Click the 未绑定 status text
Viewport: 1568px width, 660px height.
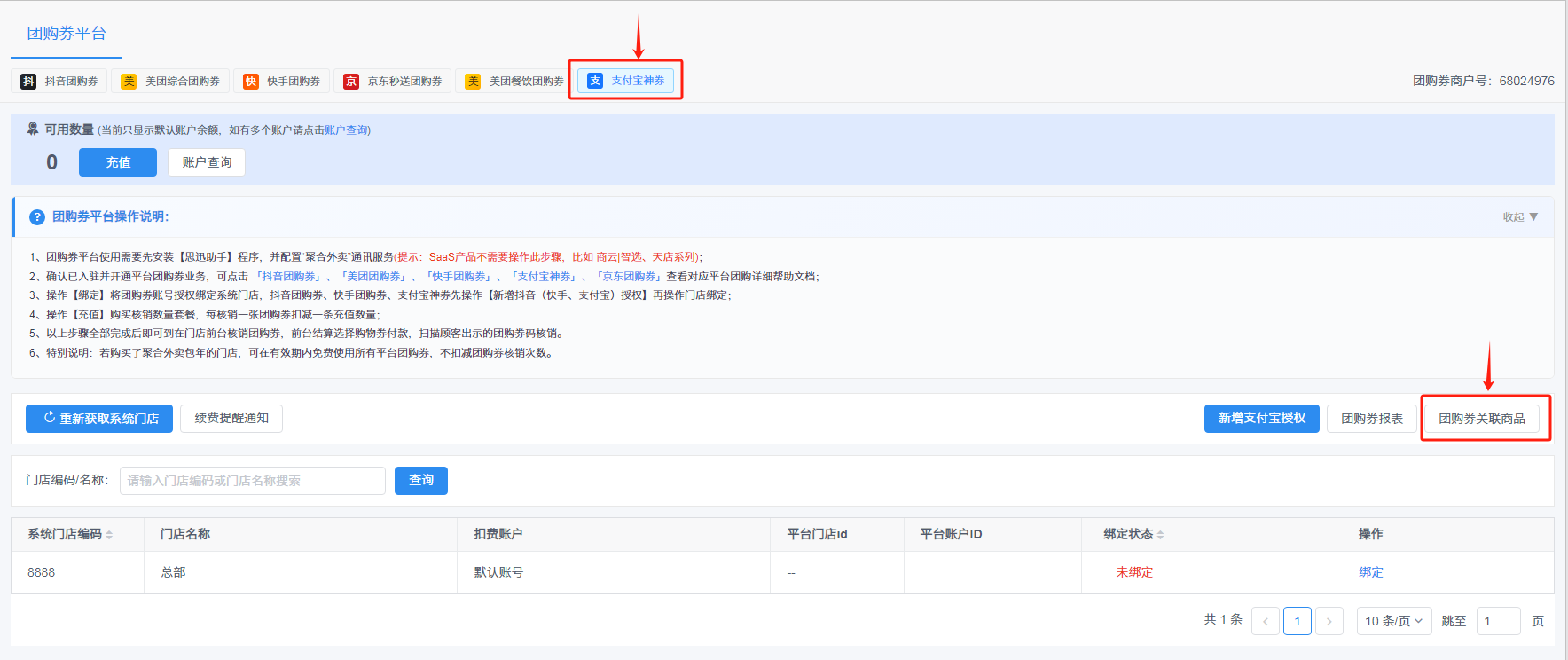pos(1134,572)
